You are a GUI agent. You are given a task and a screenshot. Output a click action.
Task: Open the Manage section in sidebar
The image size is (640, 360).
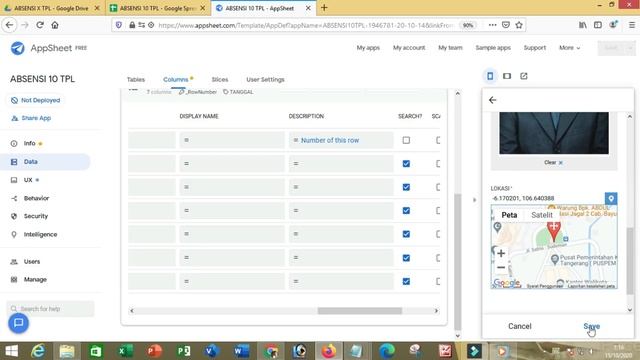tap(35, 280)
